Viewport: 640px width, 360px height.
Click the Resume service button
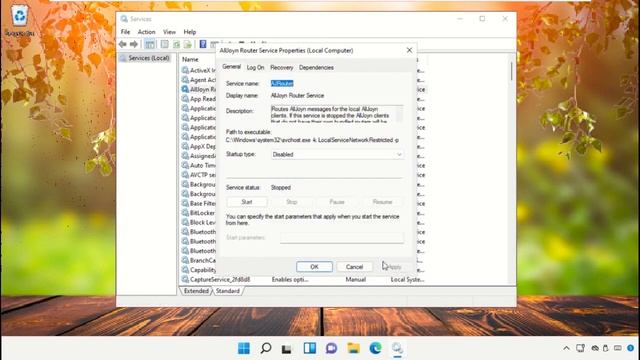click(x=382, y=202)
